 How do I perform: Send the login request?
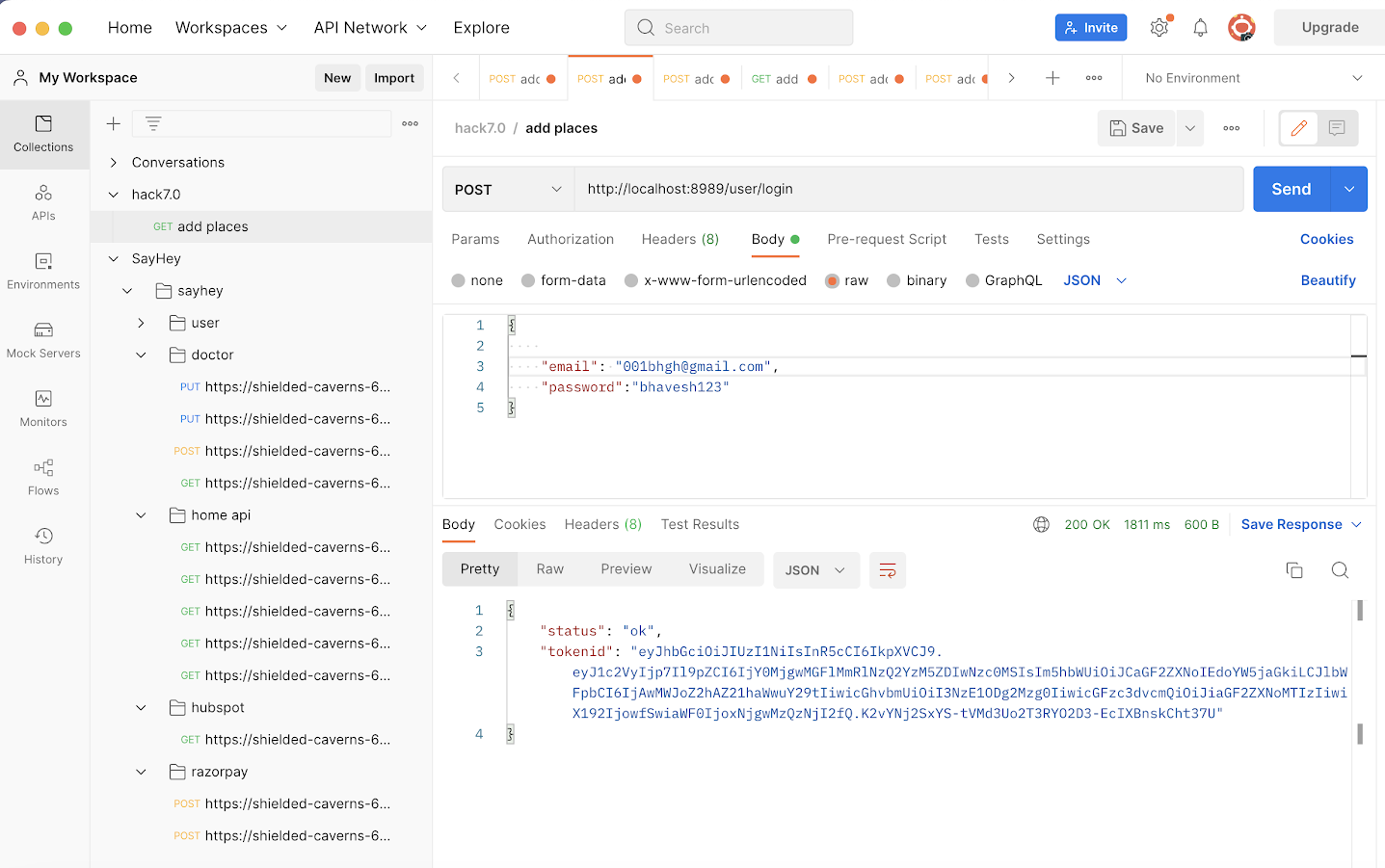click(x=1291, y=189)
